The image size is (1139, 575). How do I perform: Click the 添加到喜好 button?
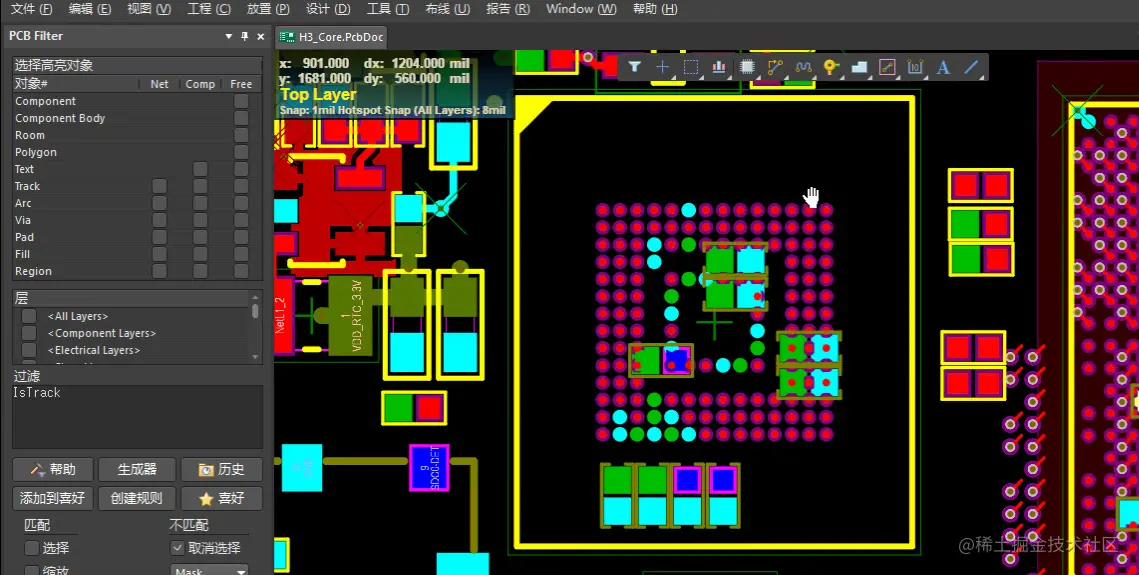(52, 498)
